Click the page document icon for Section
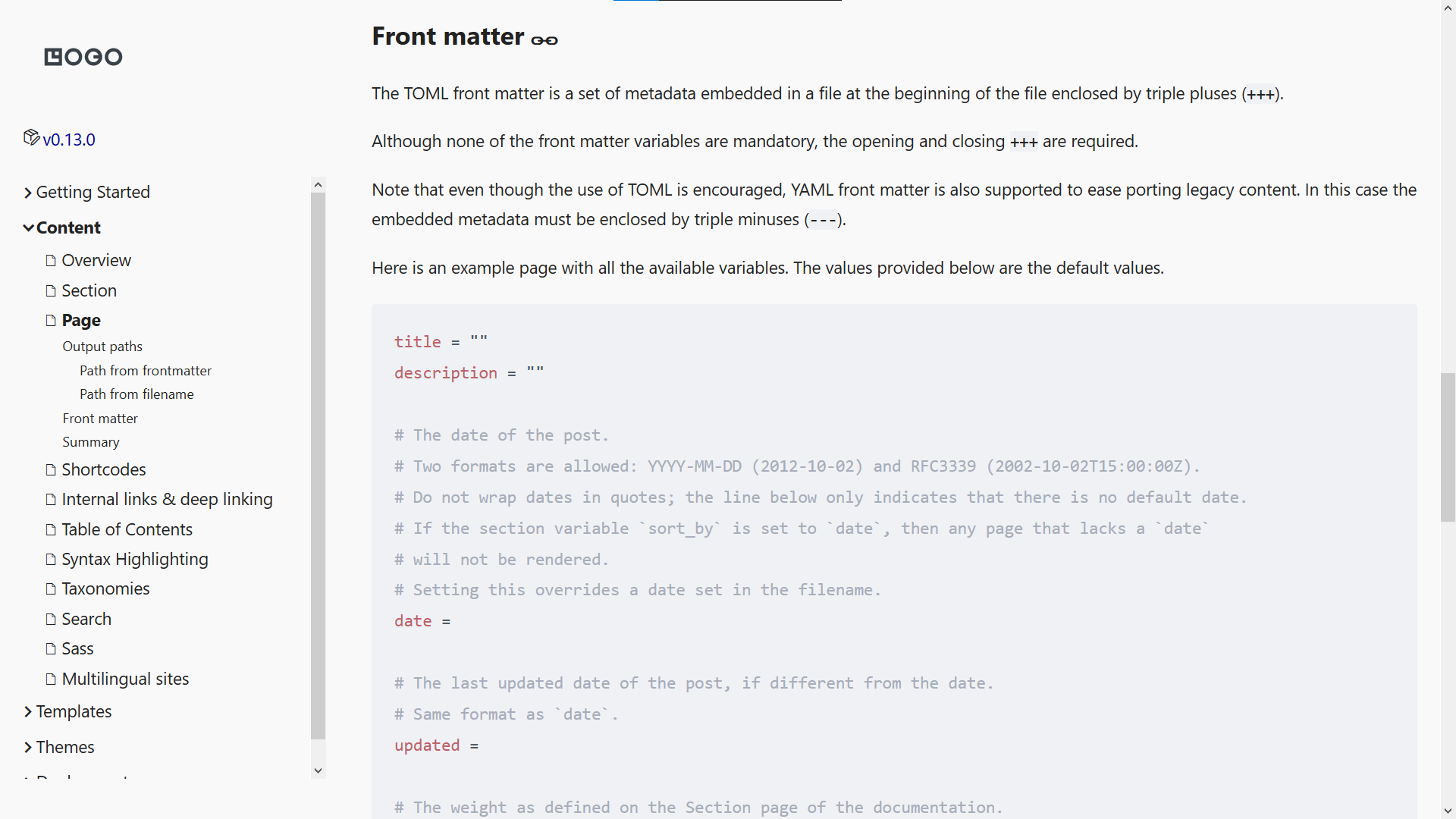The image size is (1456, 819). 51,290
